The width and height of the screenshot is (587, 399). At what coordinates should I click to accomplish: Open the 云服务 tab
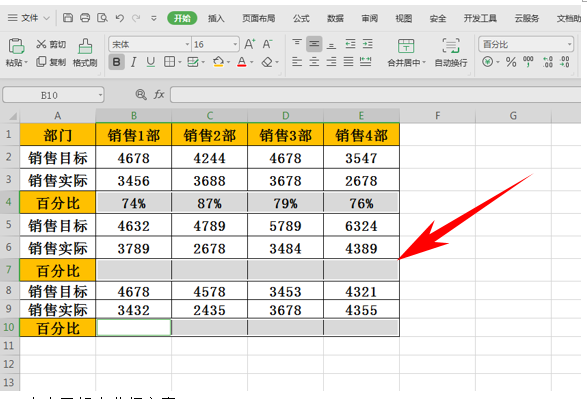point(526,18)
